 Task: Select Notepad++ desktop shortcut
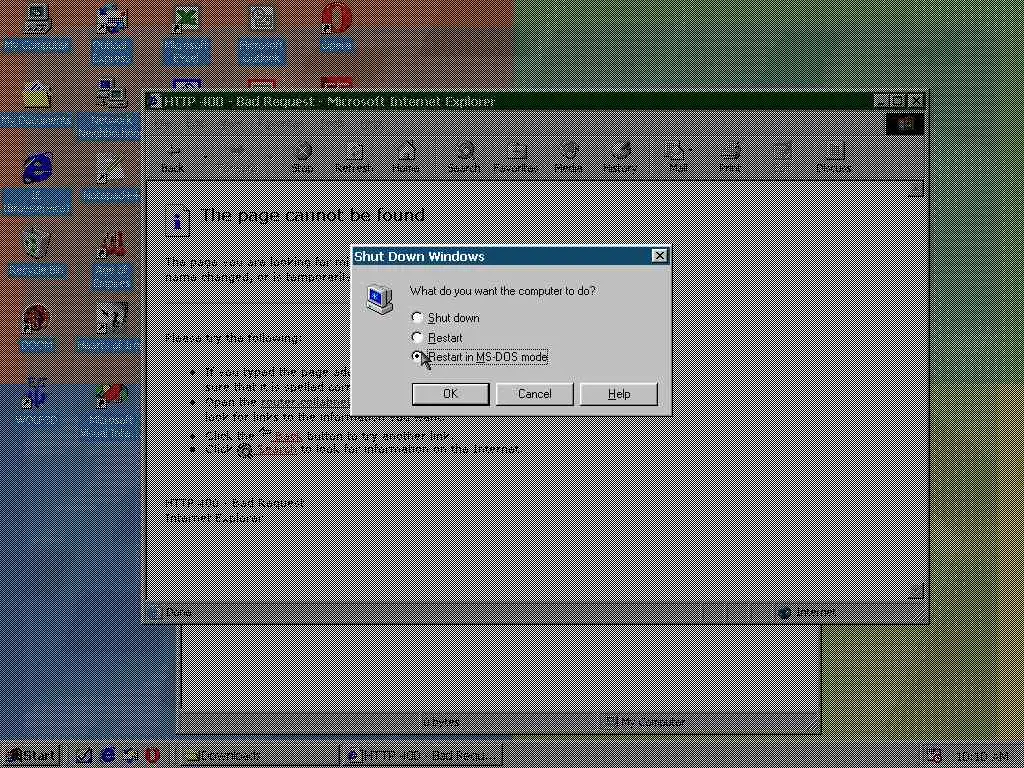click(111, 178)
